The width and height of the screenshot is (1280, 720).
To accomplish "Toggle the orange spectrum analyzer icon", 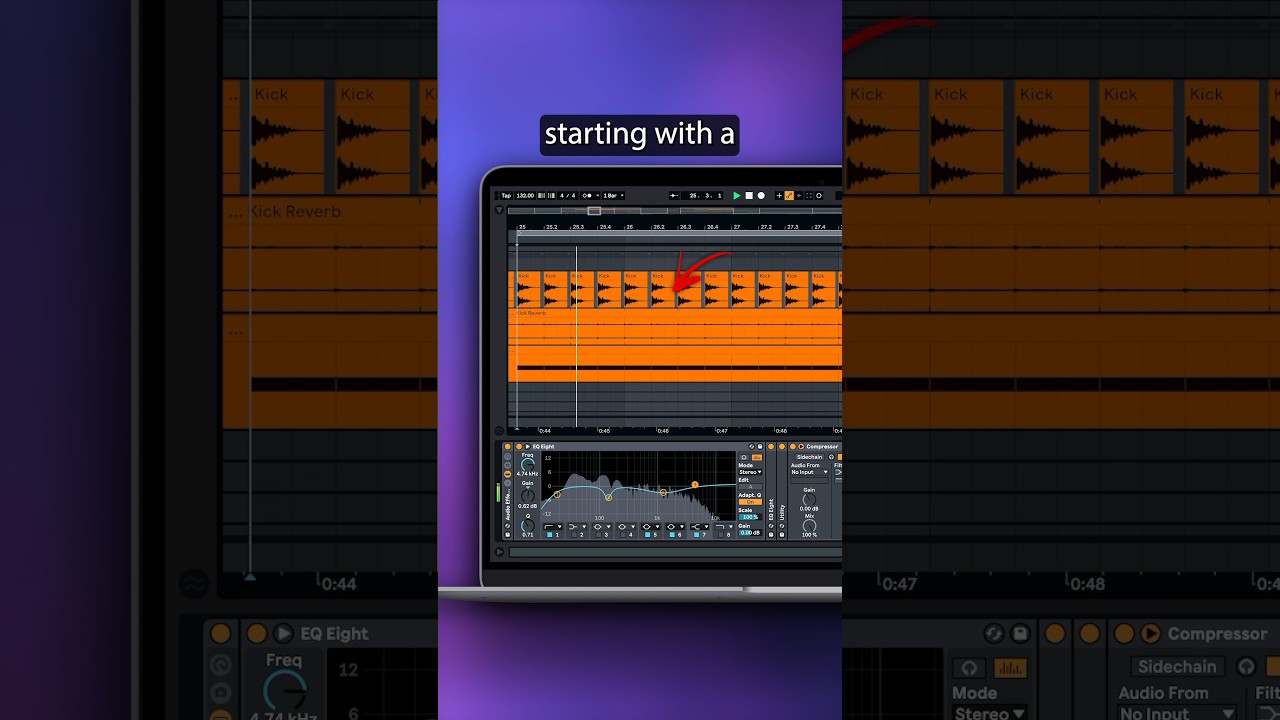I will coord(757,457).
